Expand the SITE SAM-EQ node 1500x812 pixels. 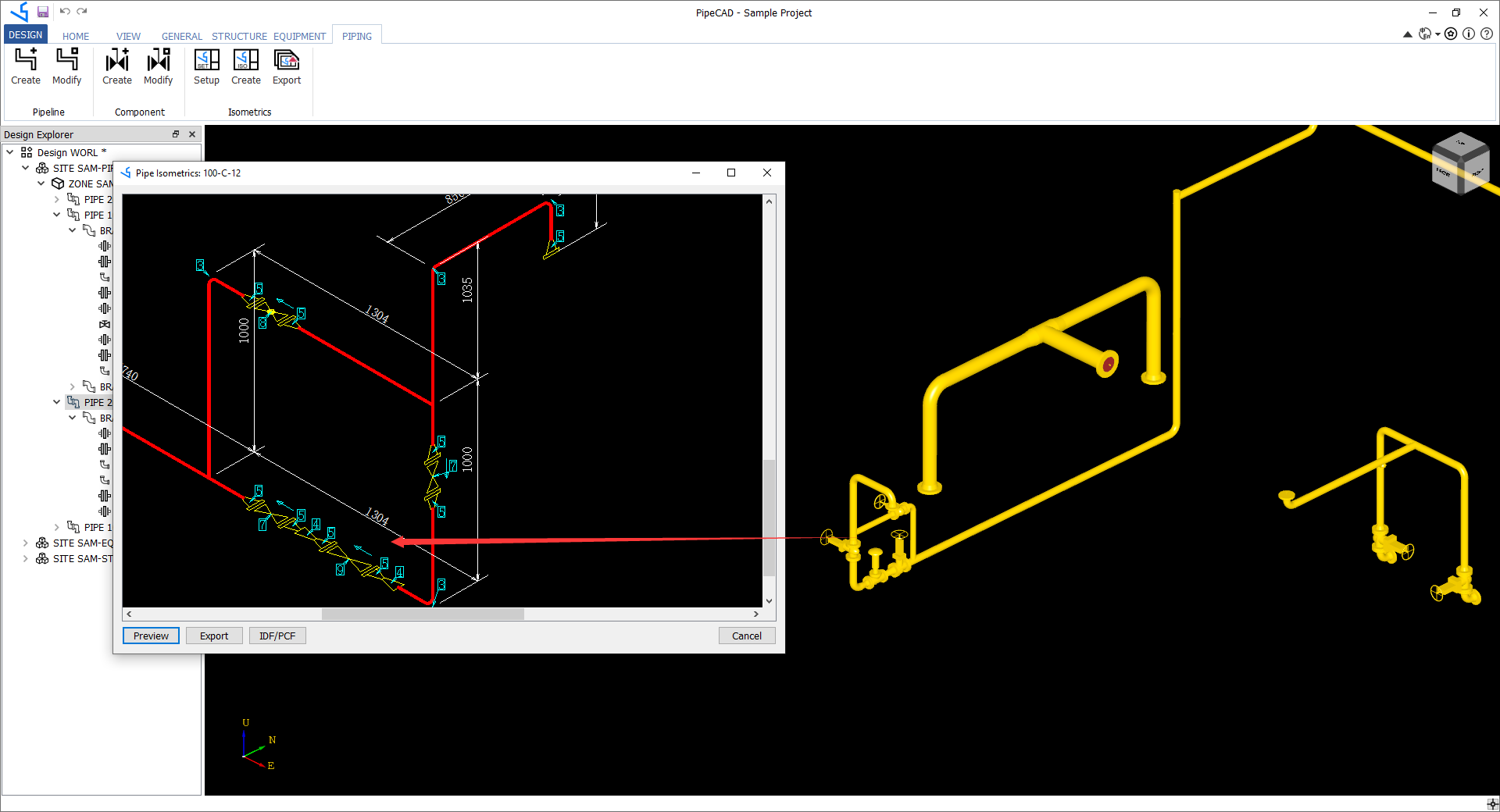[x=25, y=542]
